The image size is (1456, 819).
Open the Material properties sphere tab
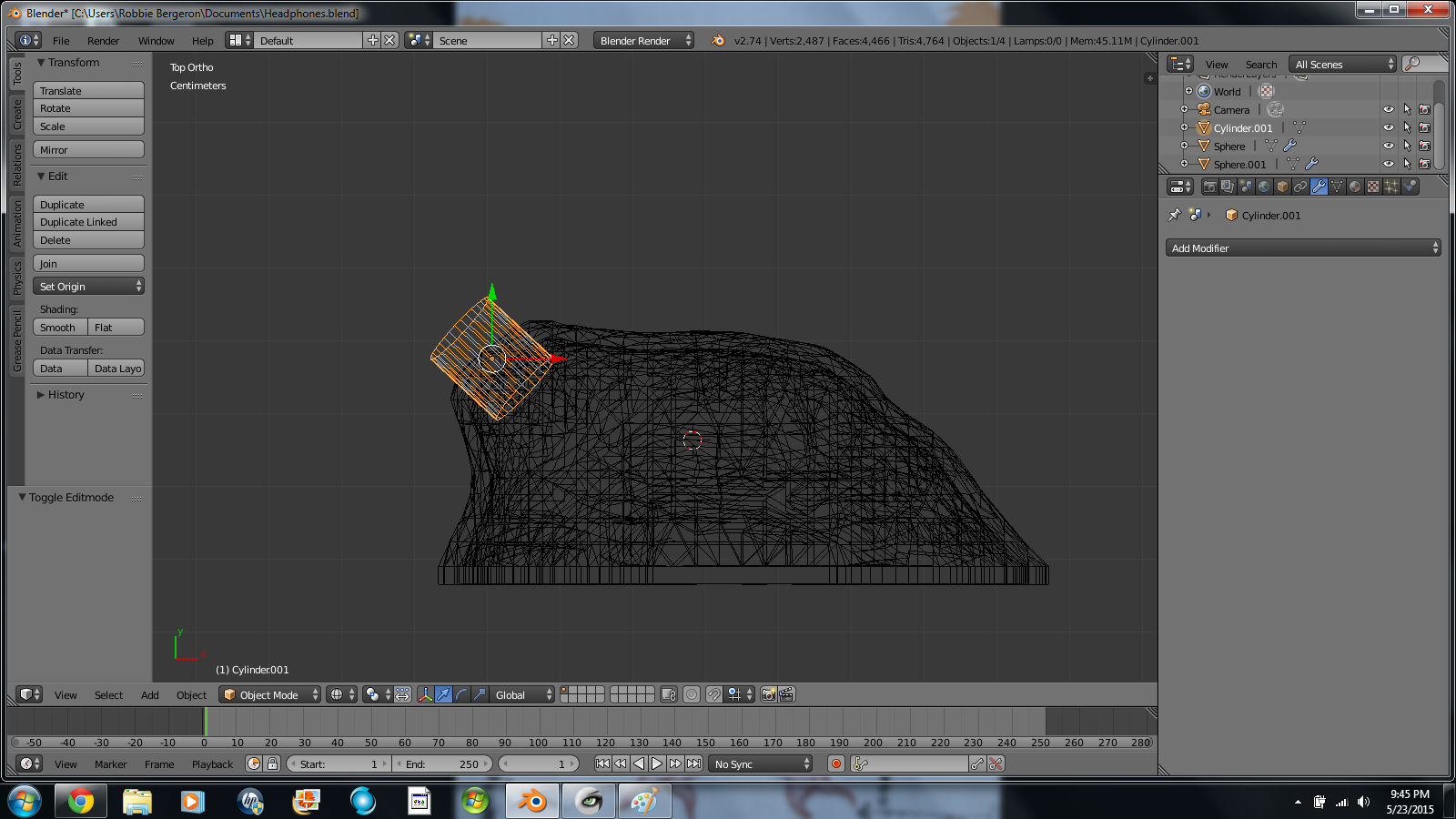[1355, 187]
